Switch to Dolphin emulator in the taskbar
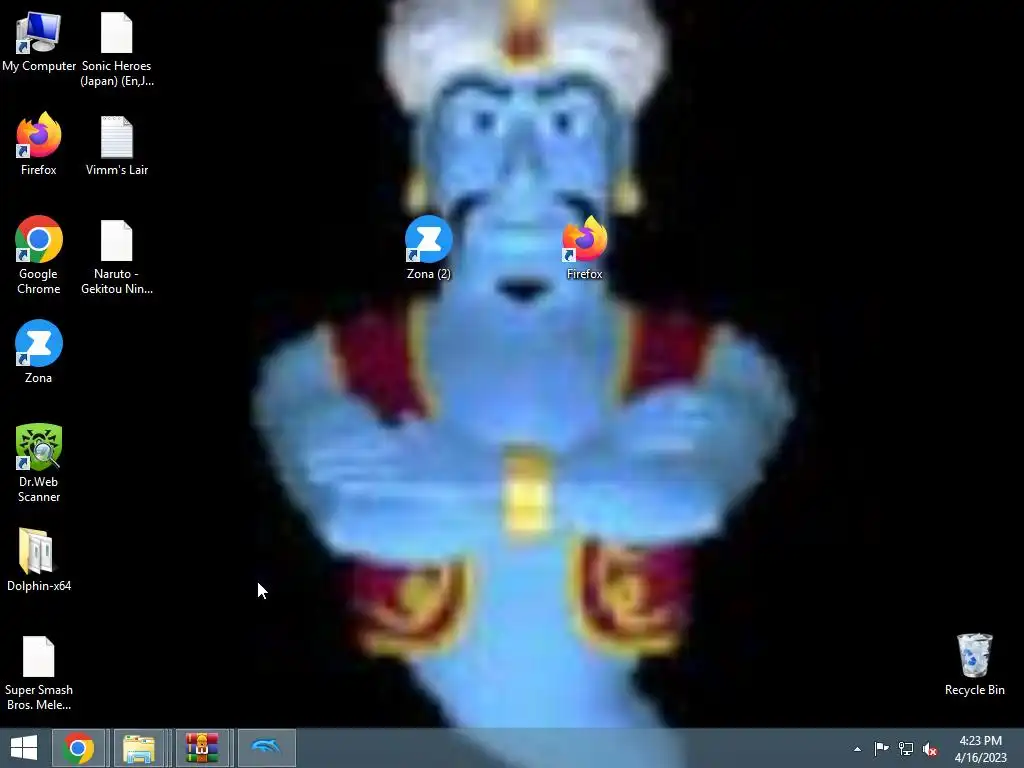 click(x=266, y=748)
